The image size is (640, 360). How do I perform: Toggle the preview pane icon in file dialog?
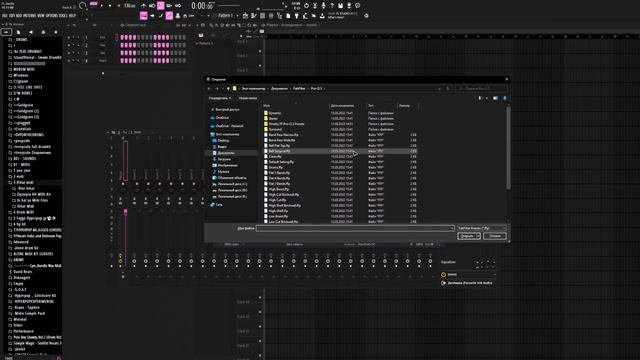point(496,98)
